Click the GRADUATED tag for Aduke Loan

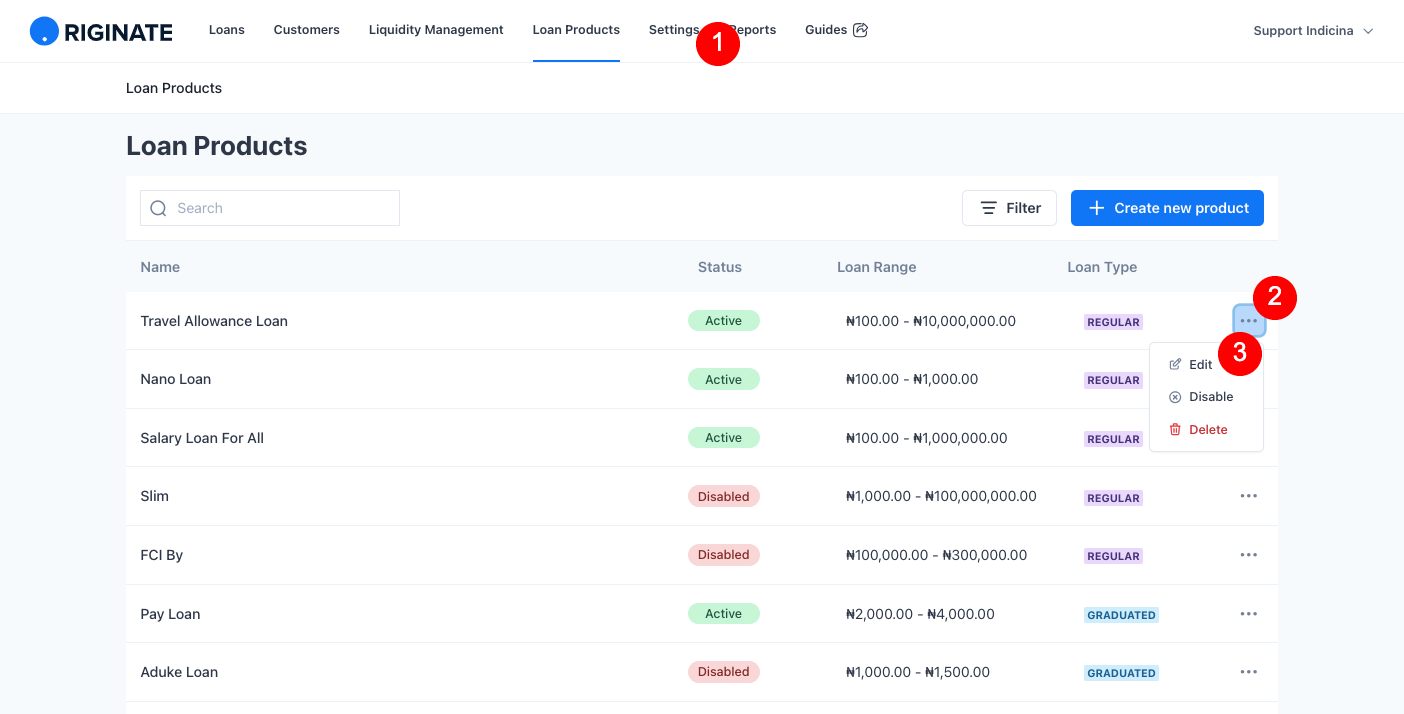[1121, 673]
